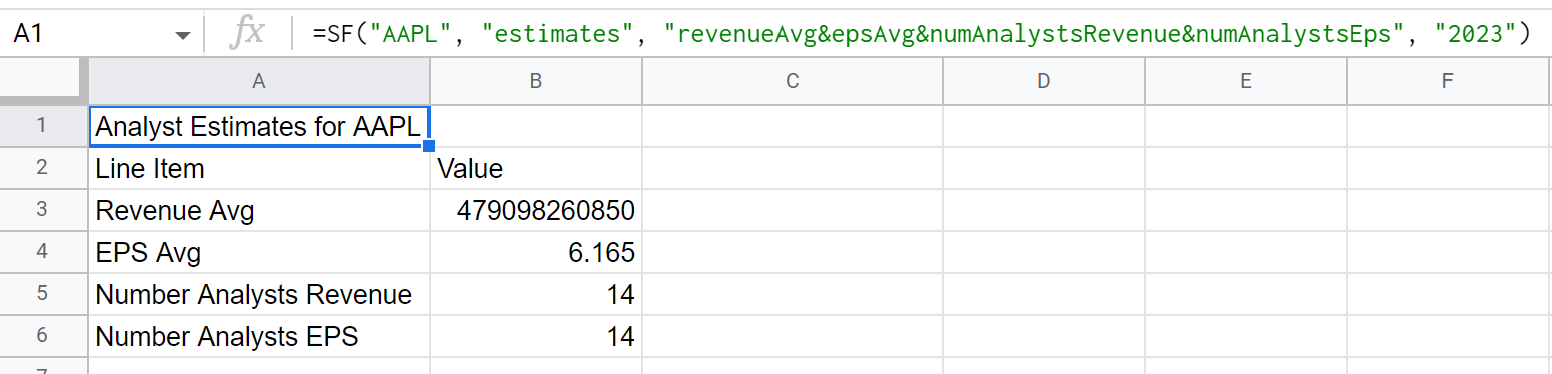
Task: Click the SF formula in formula bar
Action: point(921,34)
